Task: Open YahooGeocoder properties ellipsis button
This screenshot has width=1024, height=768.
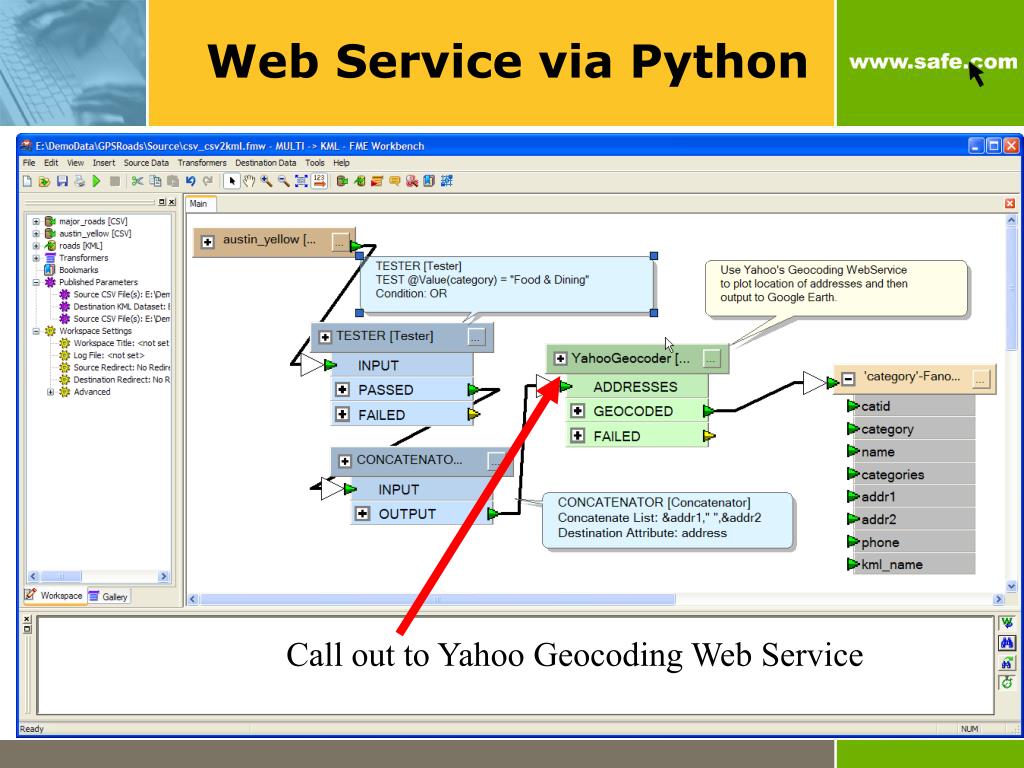Action: click(712, 359)
